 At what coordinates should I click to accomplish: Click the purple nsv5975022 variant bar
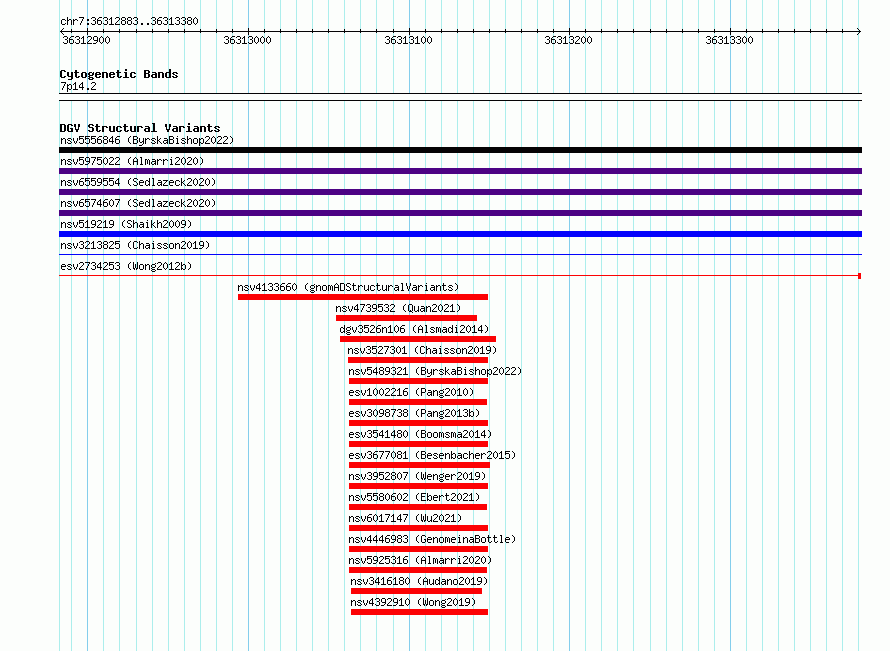[460, 171]
